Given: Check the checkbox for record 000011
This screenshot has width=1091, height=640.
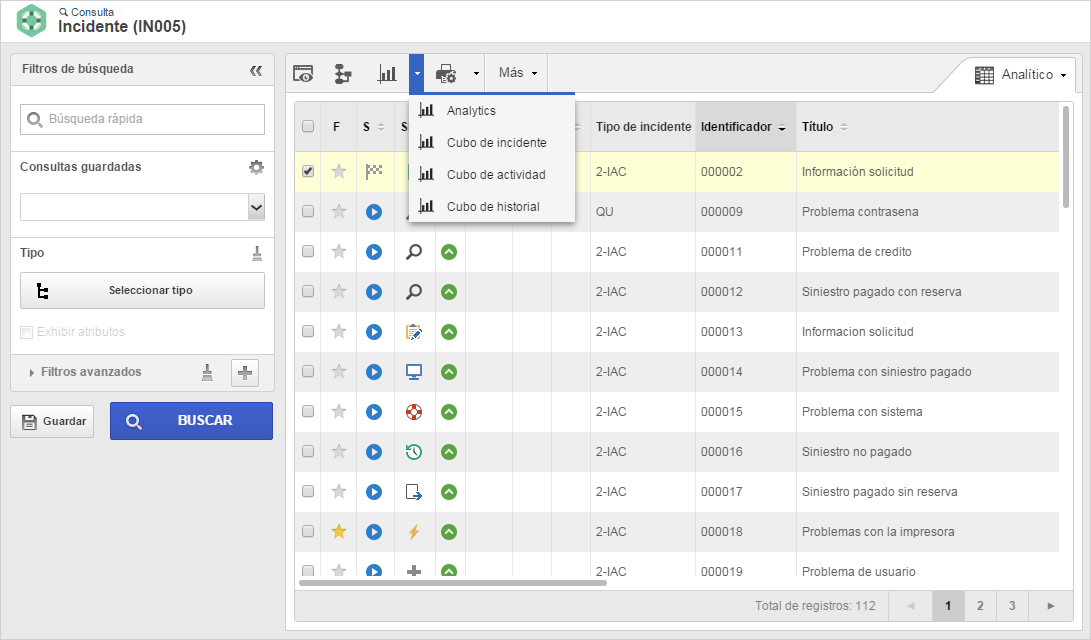Looking at the screenshot, I should tap(308, 251).
